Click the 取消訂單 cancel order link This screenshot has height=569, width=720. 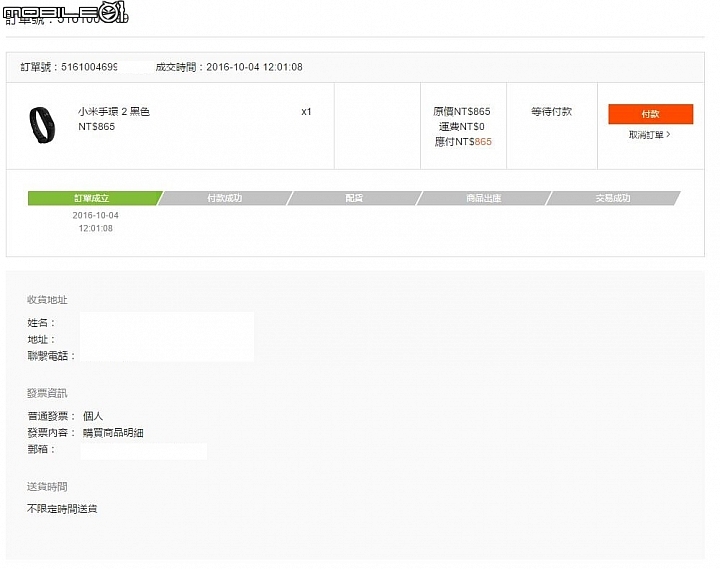coord(649,135)
